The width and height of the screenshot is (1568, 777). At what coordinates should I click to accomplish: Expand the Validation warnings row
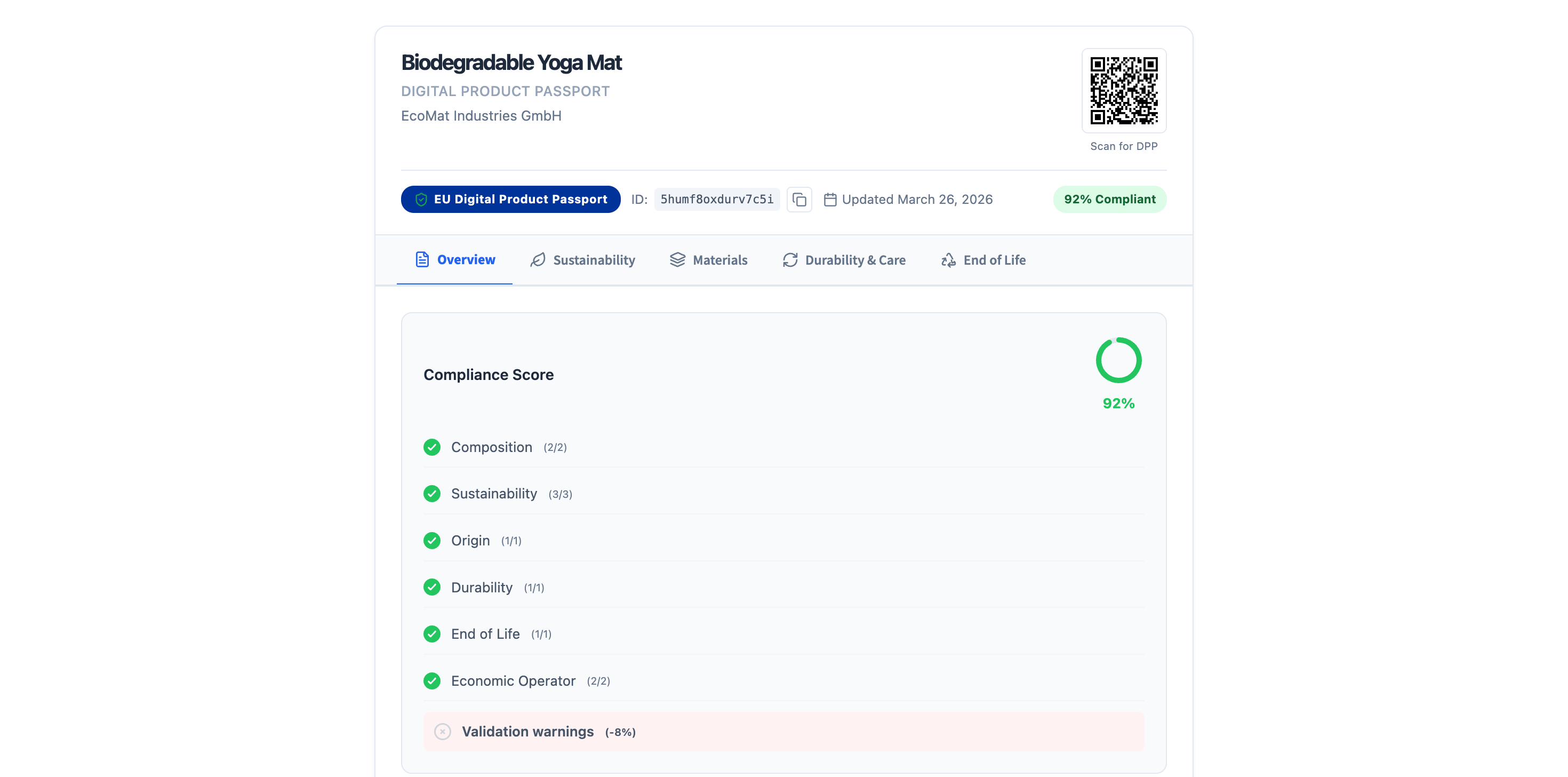click(783, 732)
